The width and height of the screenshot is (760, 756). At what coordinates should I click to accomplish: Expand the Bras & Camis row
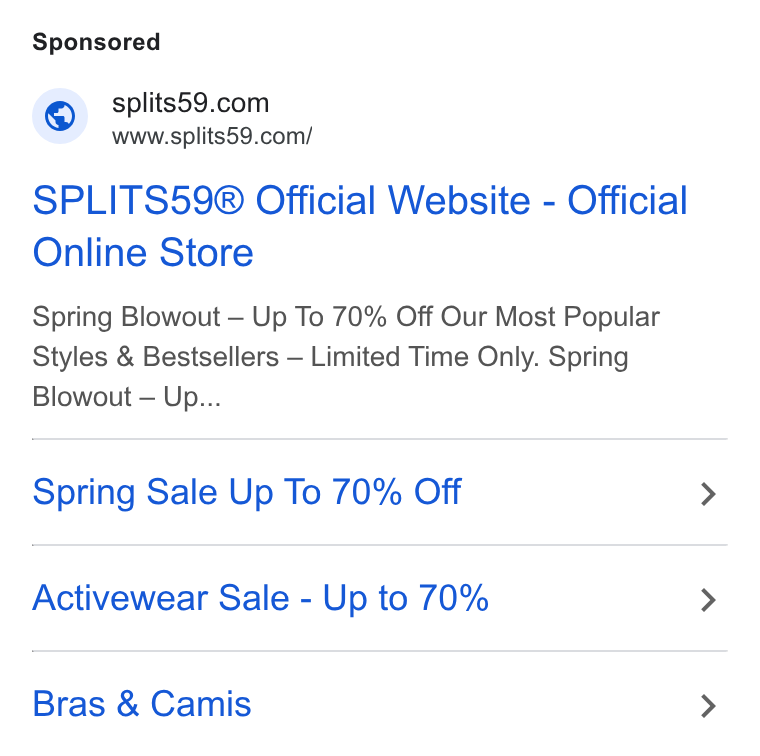[380, 704]
